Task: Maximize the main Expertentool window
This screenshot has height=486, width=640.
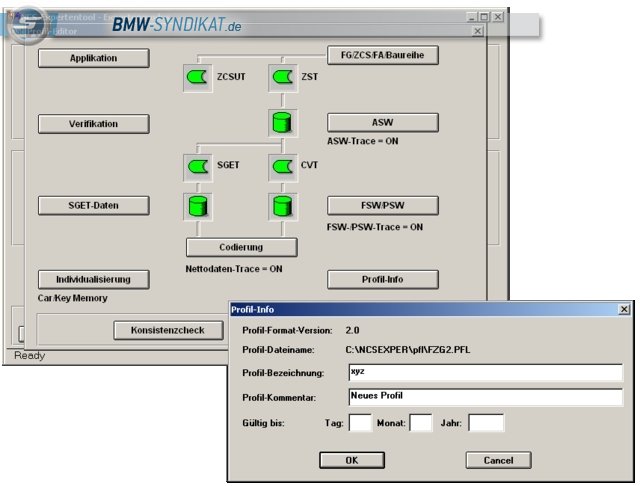Action: pos(484,17)
